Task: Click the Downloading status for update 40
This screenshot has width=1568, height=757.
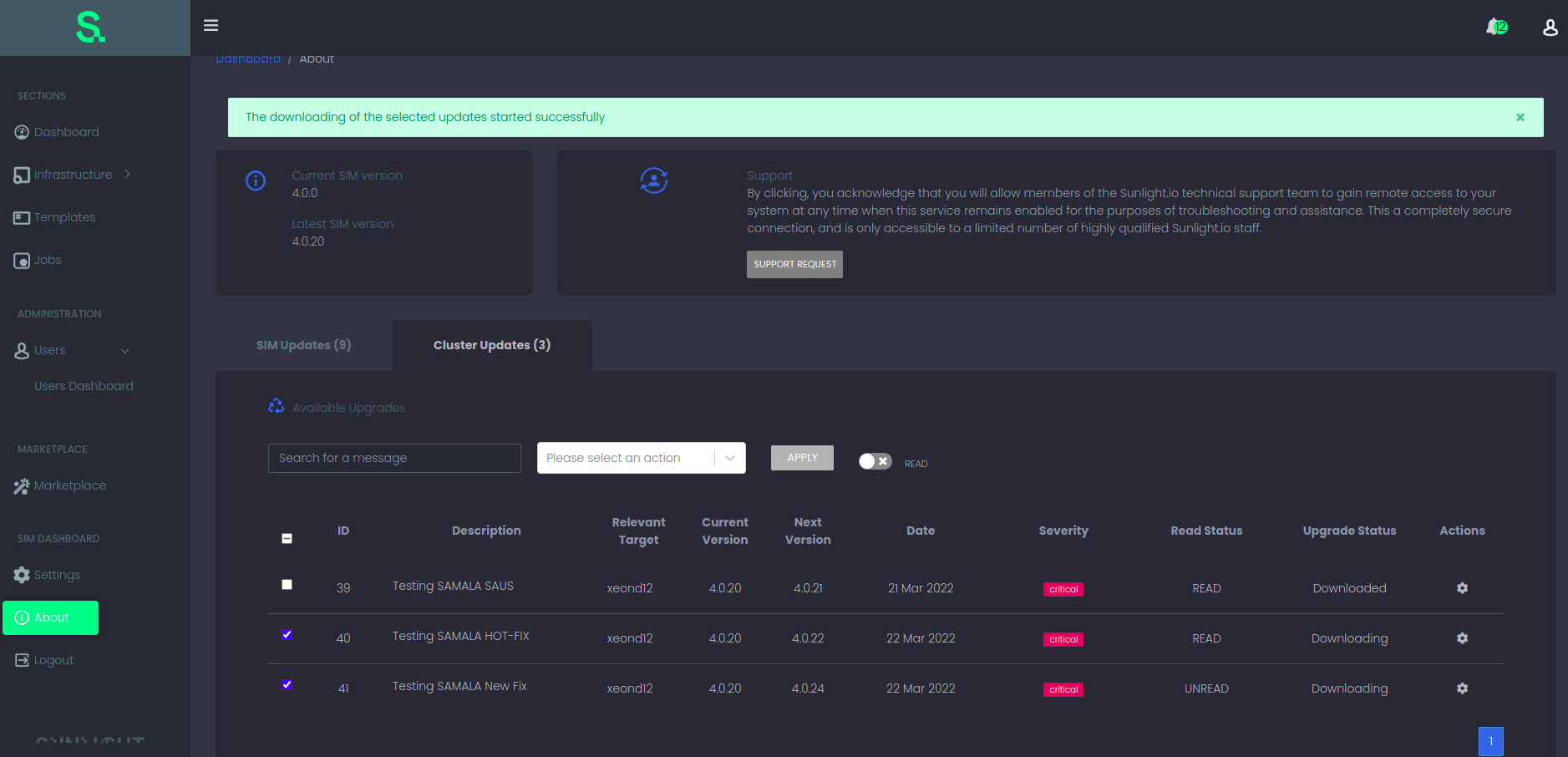Action: [1349, 638]
